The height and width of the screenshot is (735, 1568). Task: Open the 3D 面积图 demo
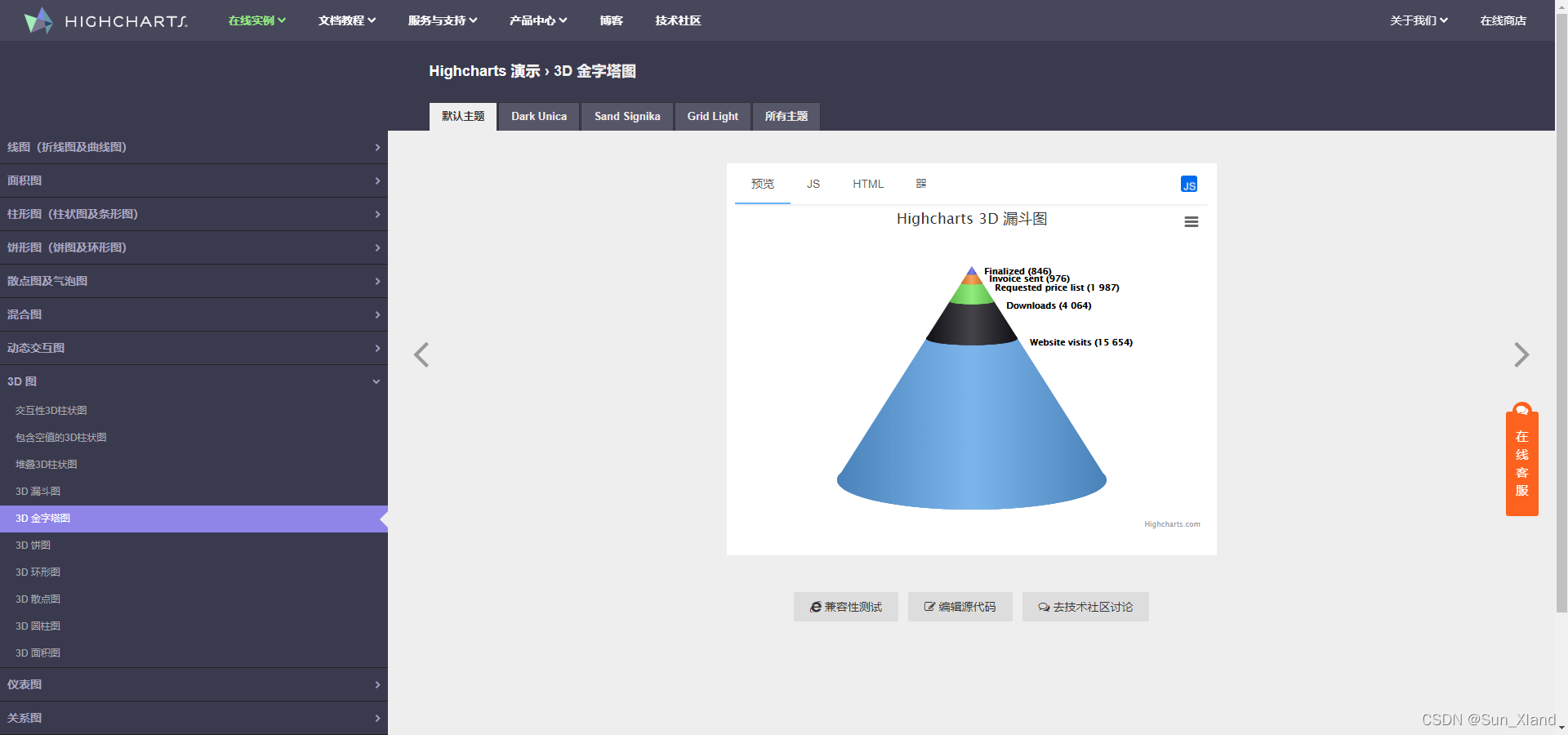coord(194,653)
